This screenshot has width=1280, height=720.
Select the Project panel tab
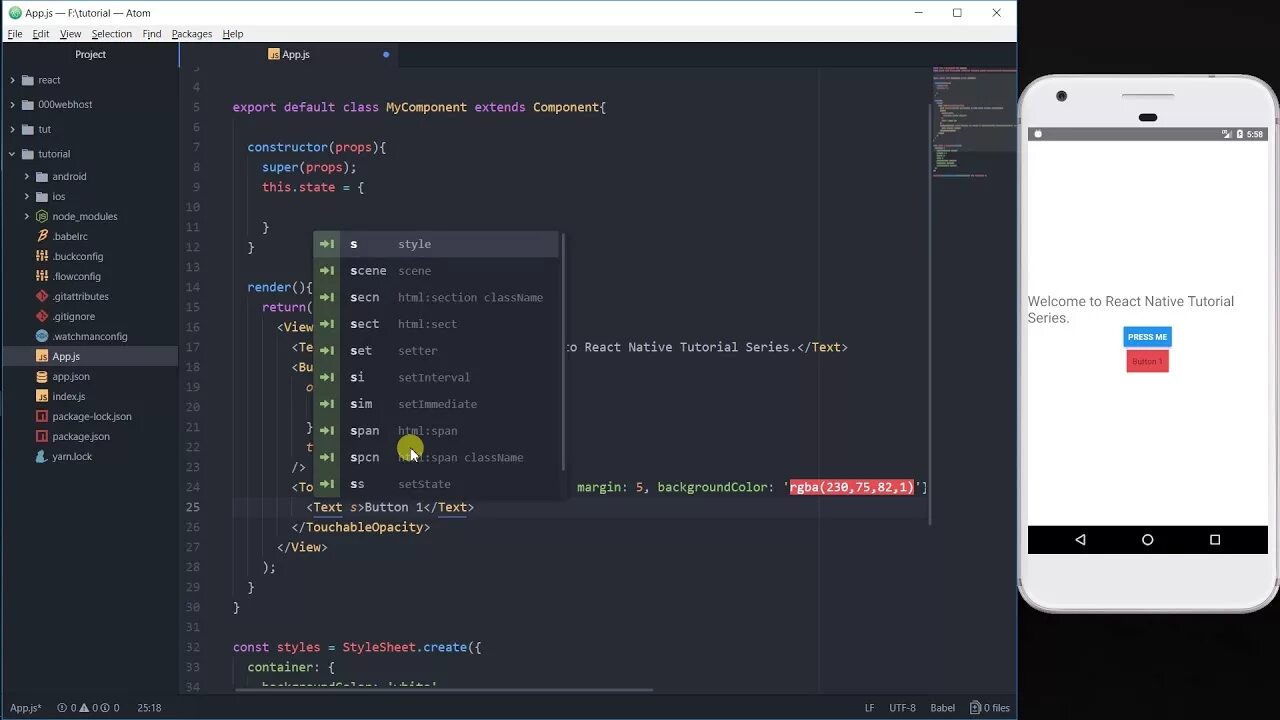point(90,54)
